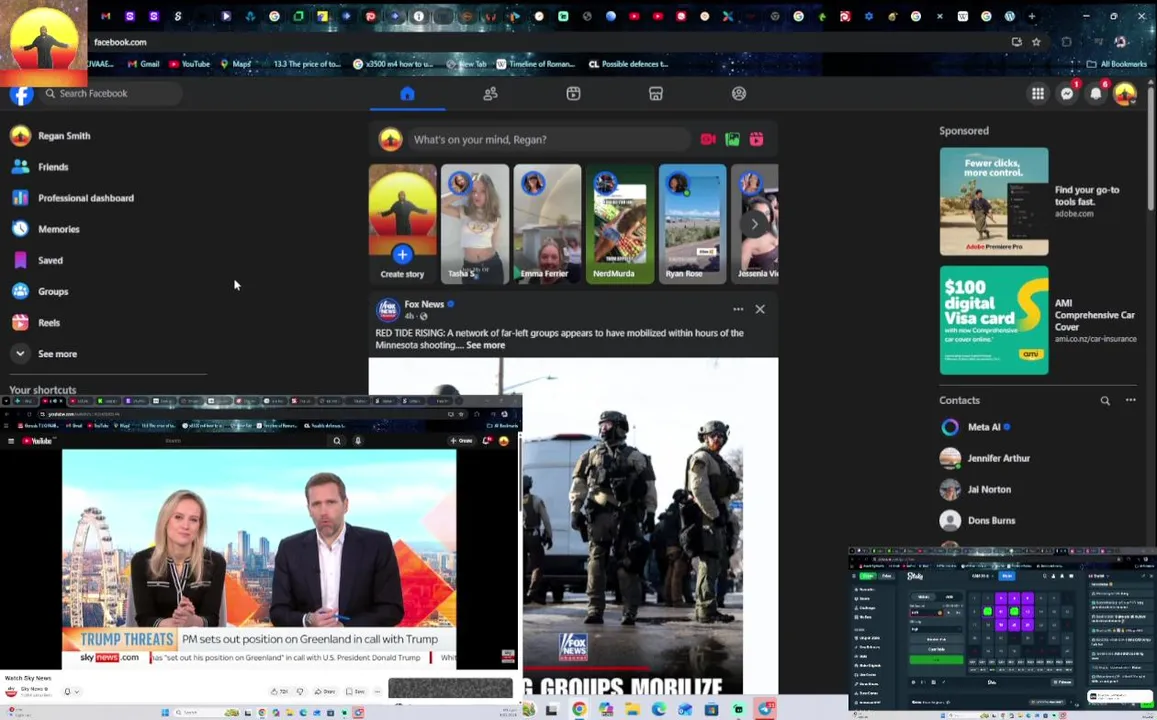Image resolution: width=1157 pixels, height=720 pixels.
Task: Open the Gaming tab in top navigation
Action: 739,94
